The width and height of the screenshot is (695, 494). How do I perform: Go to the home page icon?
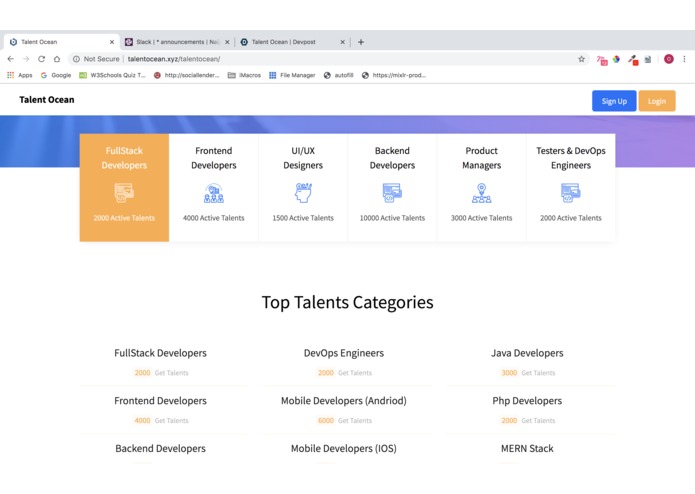coord(57,59)
